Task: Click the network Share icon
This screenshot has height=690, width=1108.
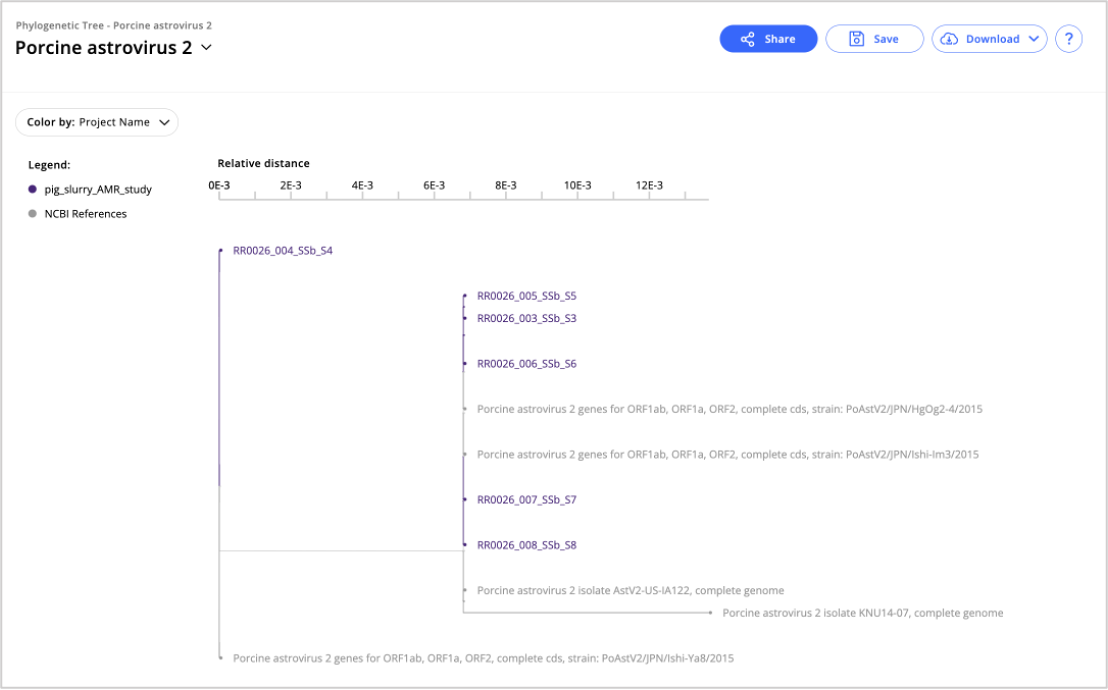Action: click(x=747, y=38)
